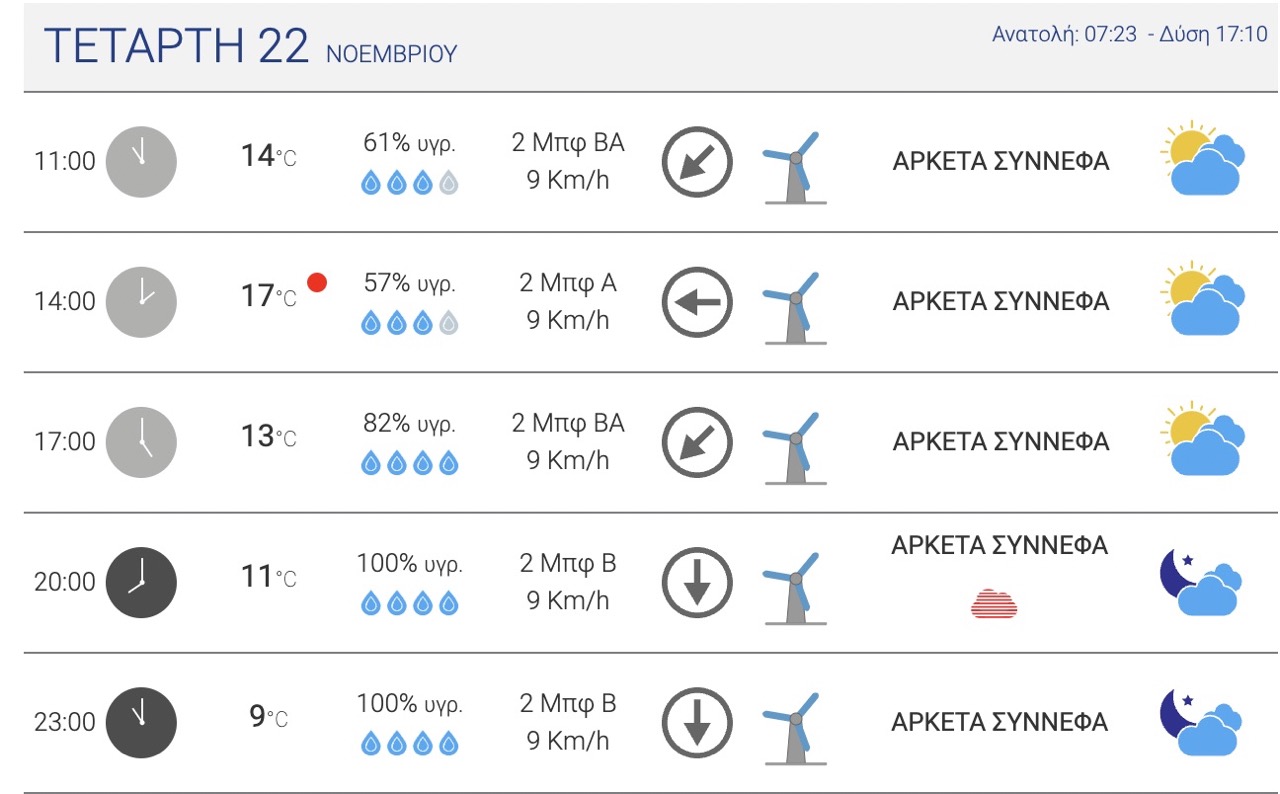Click ΑΡΚΕΤΑ ΣΥΝΝΕΦΑ label in 17:00 row
Screen dimensions: 1280x794
(x=1000, y=441)
